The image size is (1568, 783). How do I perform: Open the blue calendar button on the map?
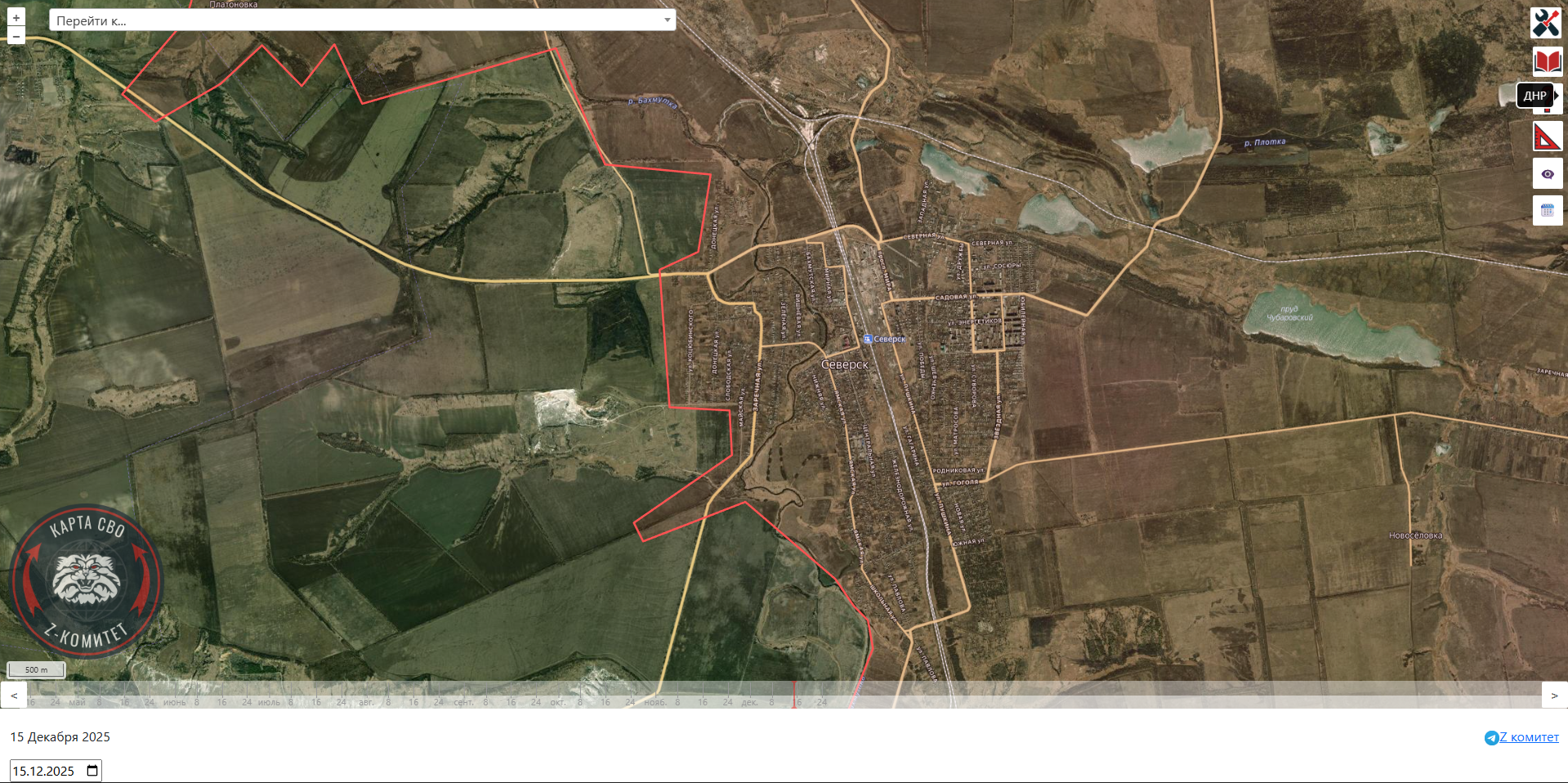[1548, 211]
